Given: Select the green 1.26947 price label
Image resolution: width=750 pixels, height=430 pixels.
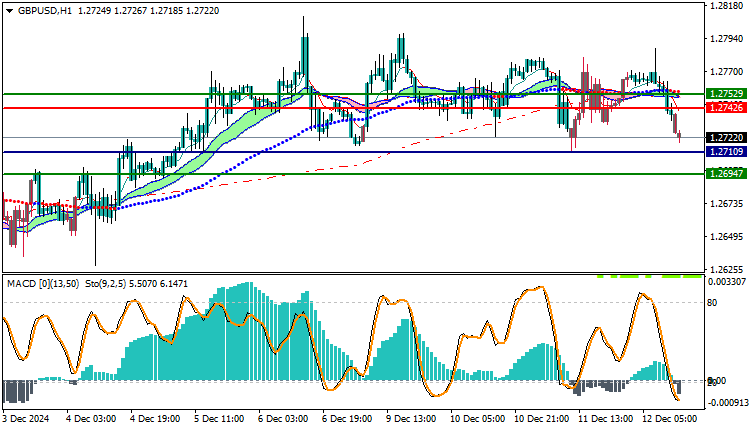Looking at the screenshot, I should click(x=727, y=173).
